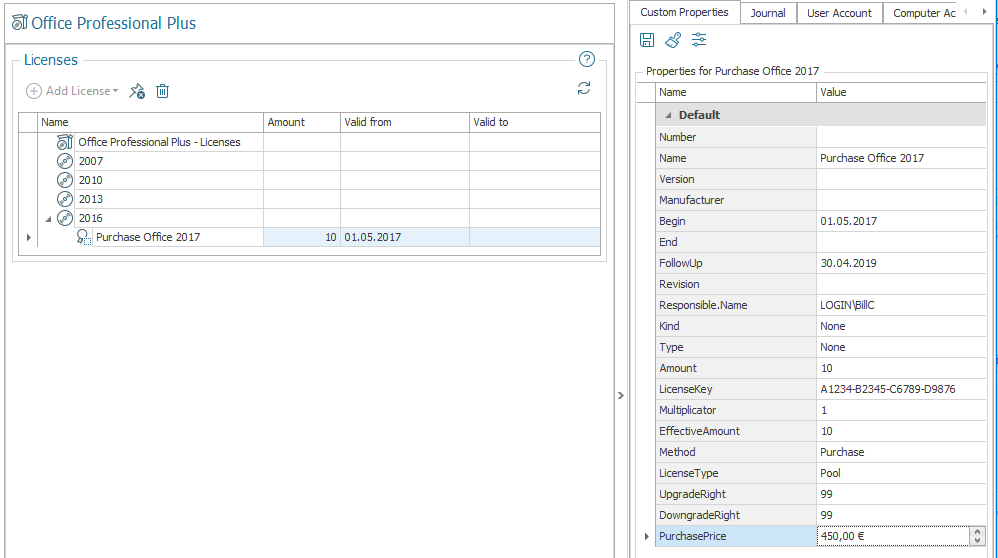Click the Multiplicator value 1
The height and width of the screenshot is (558, 998).
point(901,410)
